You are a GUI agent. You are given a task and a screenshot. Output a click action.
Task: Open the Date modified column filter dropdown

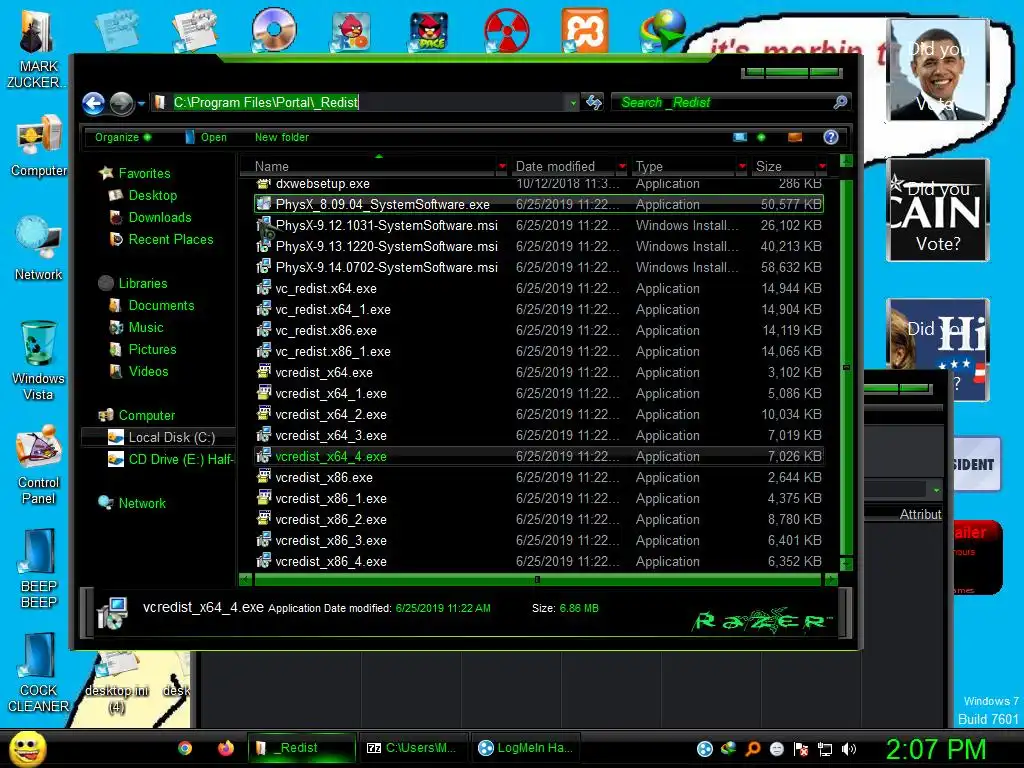point(622,167)
